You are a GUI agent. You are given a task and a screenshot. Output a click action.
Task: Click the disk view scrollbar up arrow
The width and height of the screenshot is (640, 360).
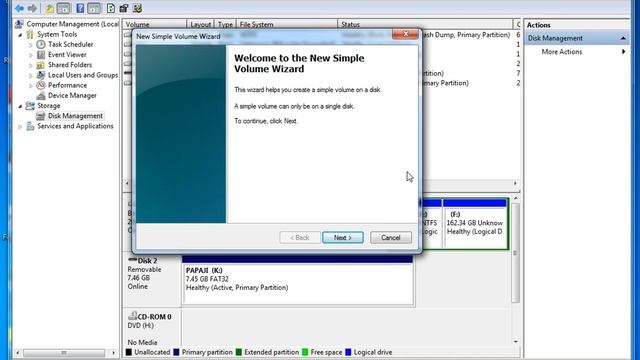516,198
